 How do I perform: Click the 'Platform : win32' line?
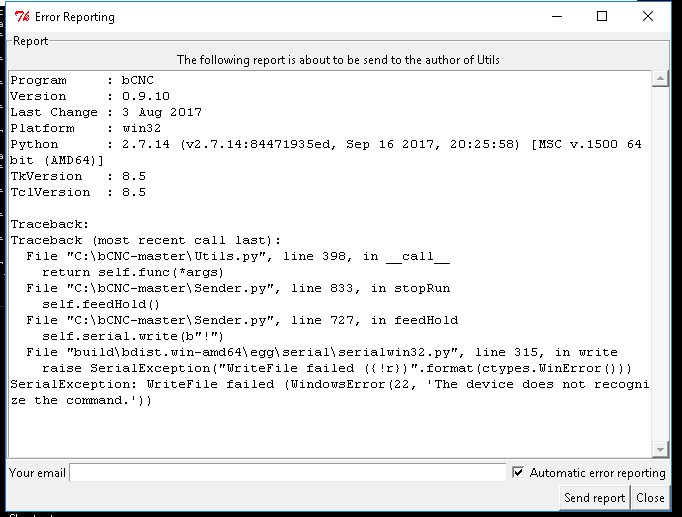click(86, 128)
